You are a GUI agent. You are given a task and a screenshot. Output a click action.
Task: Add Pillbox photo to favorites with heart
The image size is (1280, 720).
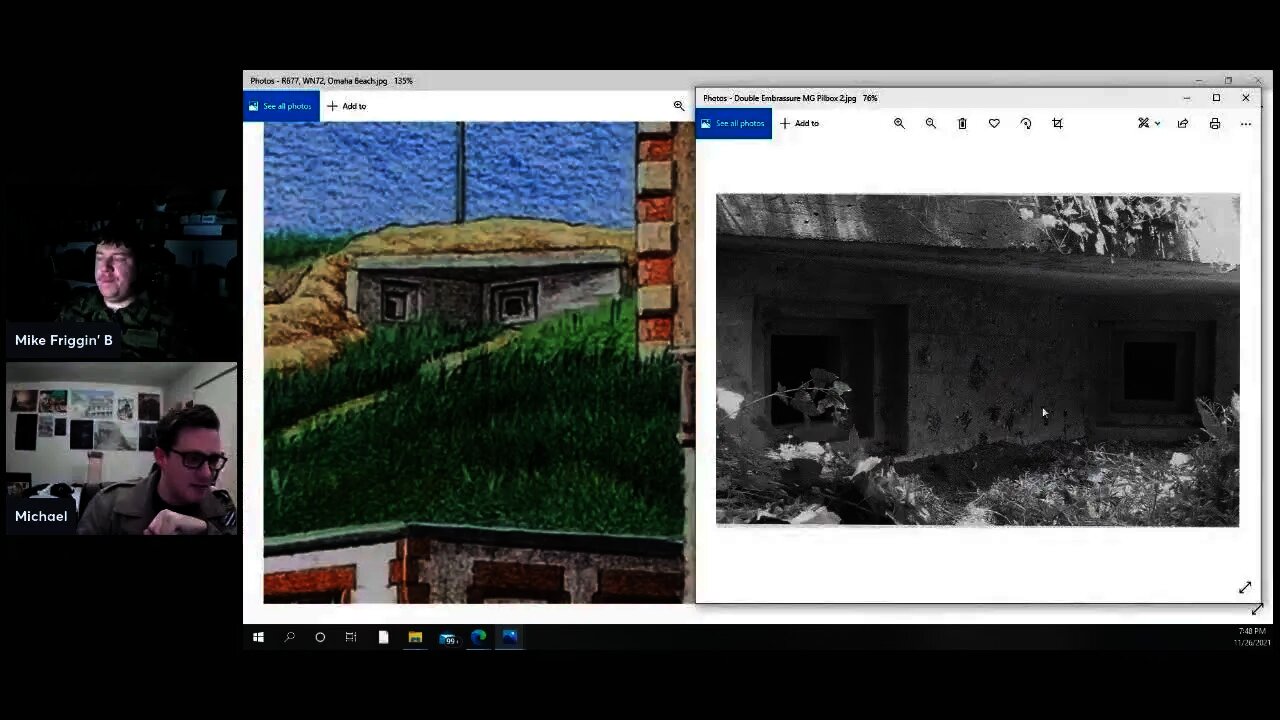coord(994,123)
